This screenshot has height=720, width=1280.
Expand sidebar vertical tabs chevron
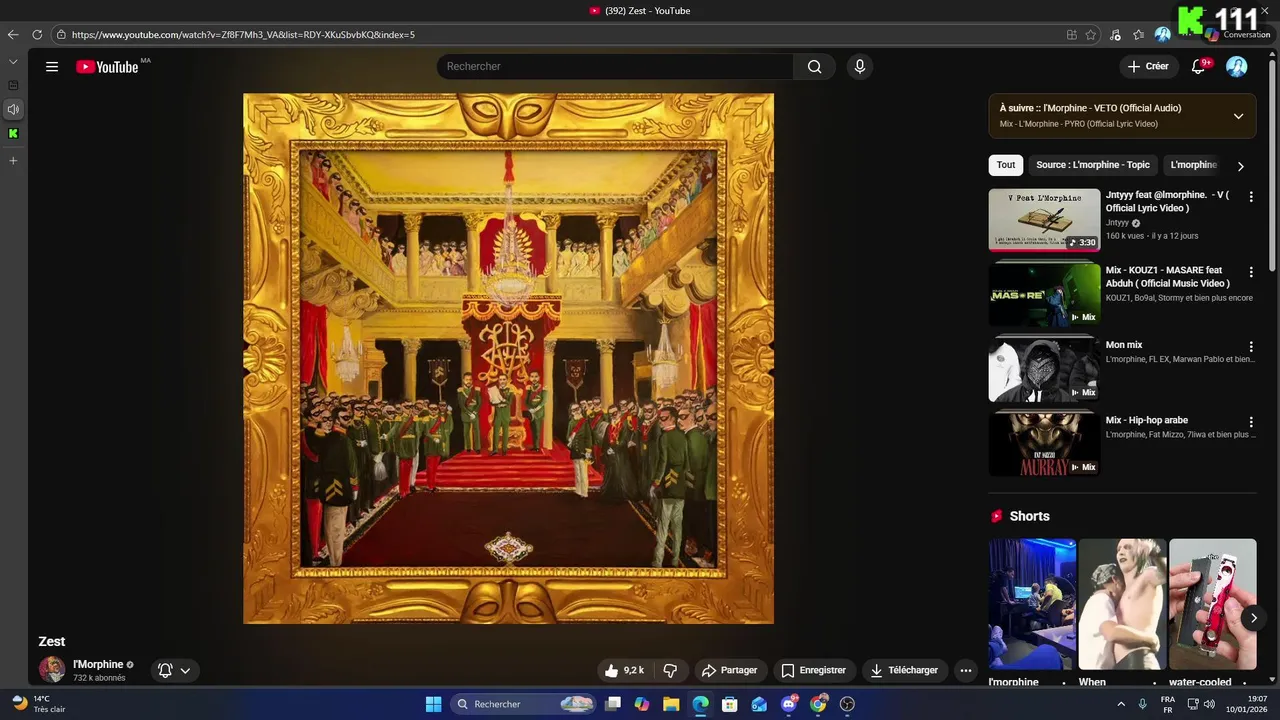tap(13, 62)
